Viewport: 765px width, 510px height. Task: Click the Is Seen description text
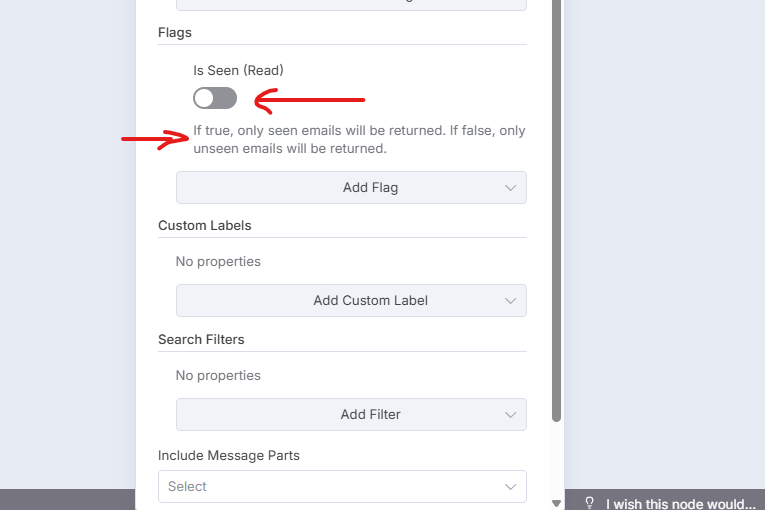coord(359,140)
